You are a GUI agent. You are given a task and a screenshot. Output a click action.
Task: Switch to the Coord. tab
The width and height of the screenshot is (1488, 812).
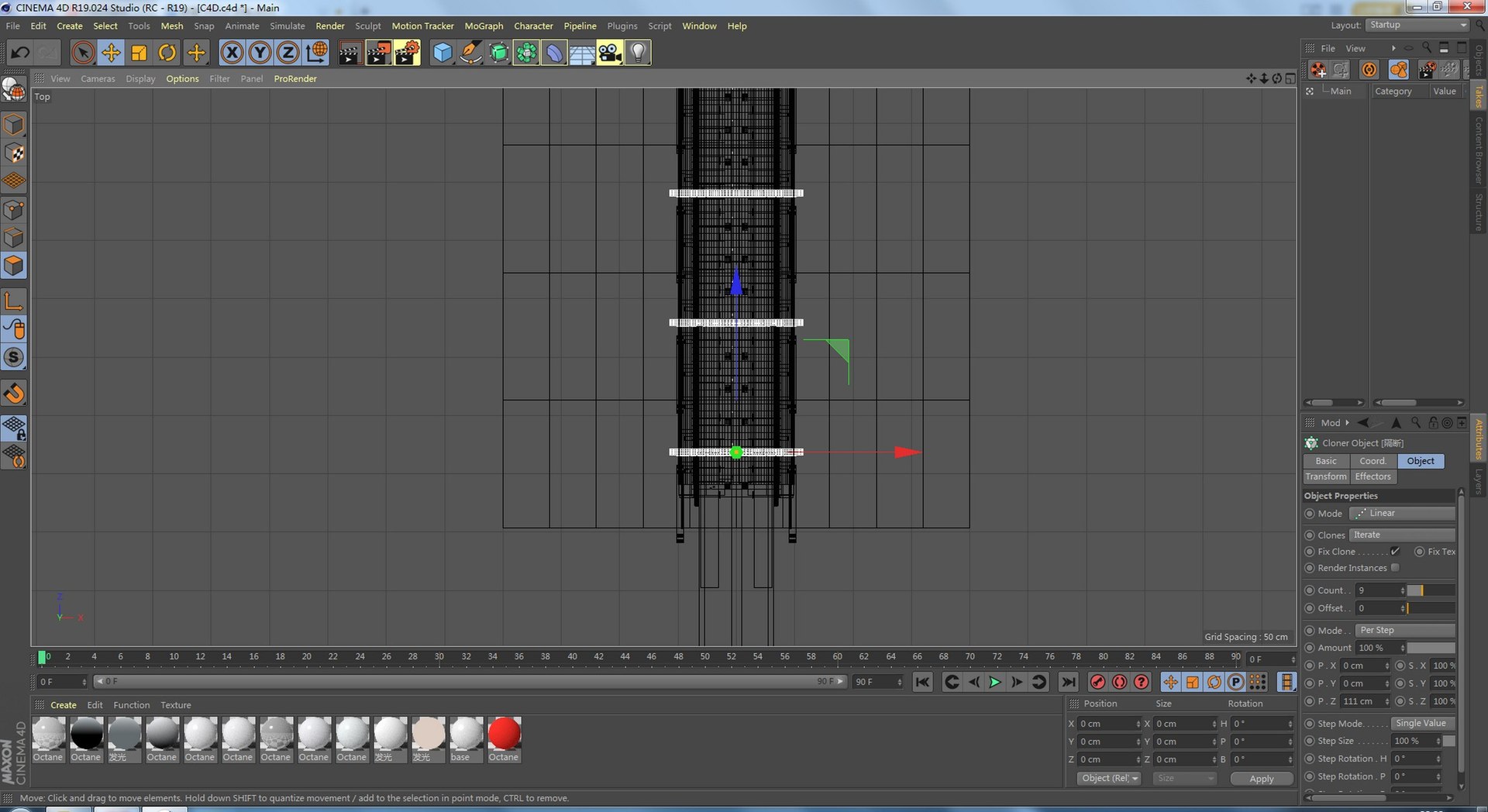[1373, 461]
